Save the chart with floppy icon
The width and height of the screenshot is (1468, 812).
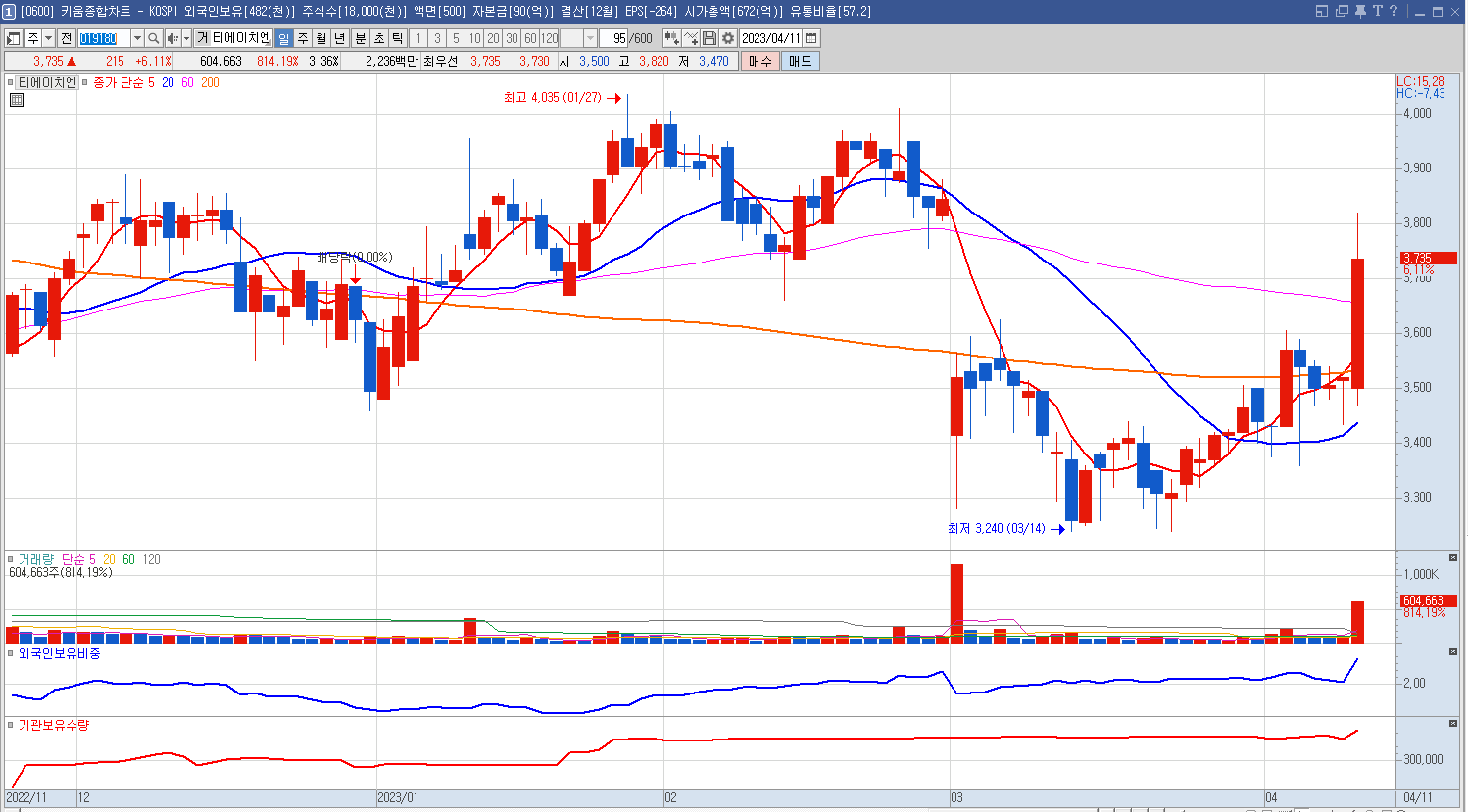pos(710,38)
